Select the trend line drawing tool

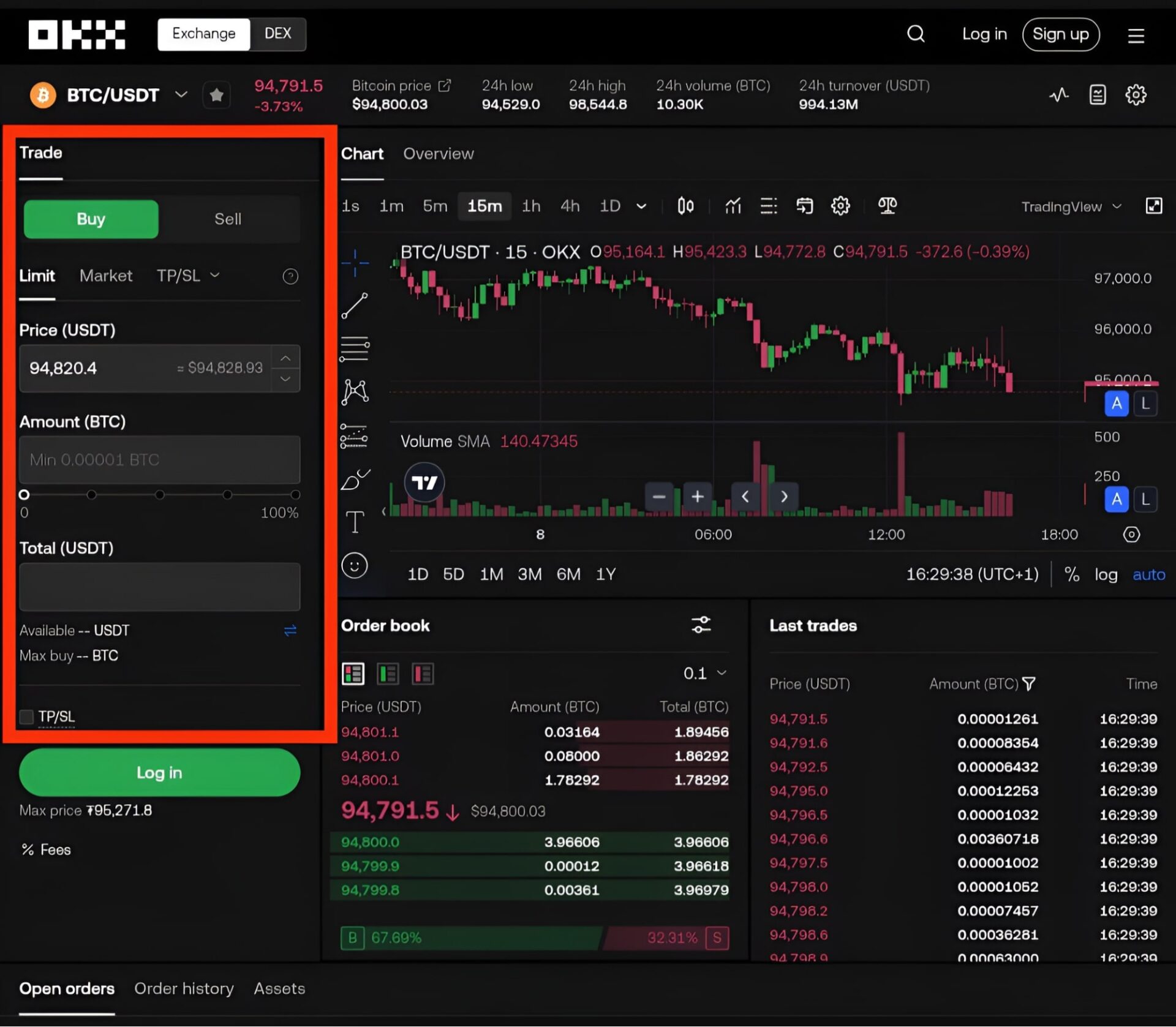click(355, 306)
